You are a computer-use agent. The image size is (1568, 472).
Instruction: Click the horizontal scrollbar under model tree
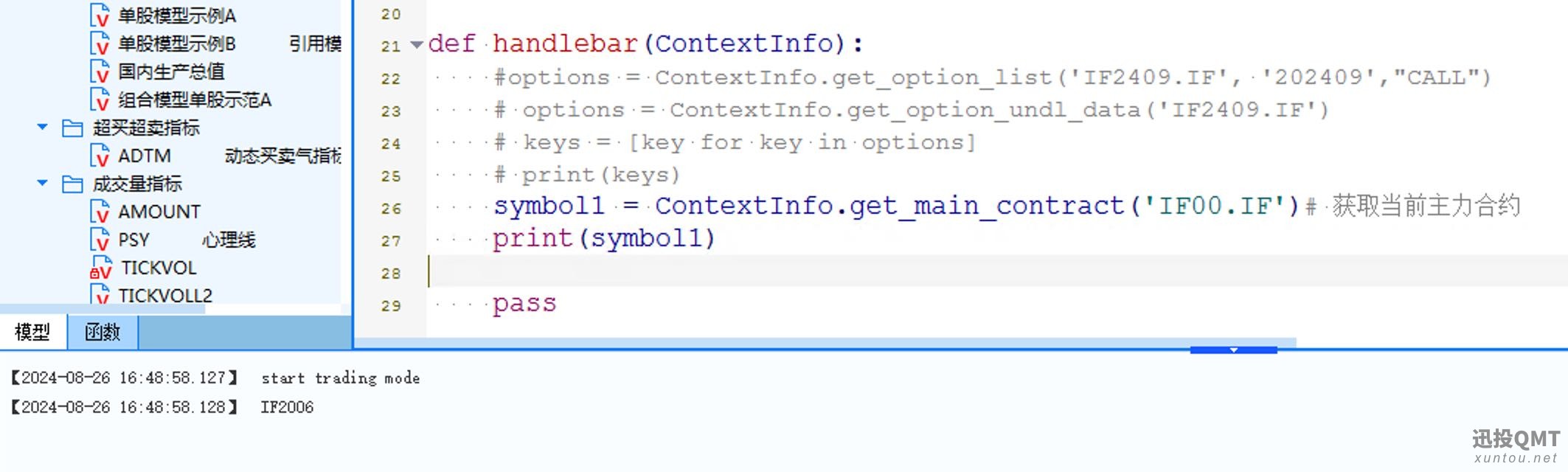103,309
